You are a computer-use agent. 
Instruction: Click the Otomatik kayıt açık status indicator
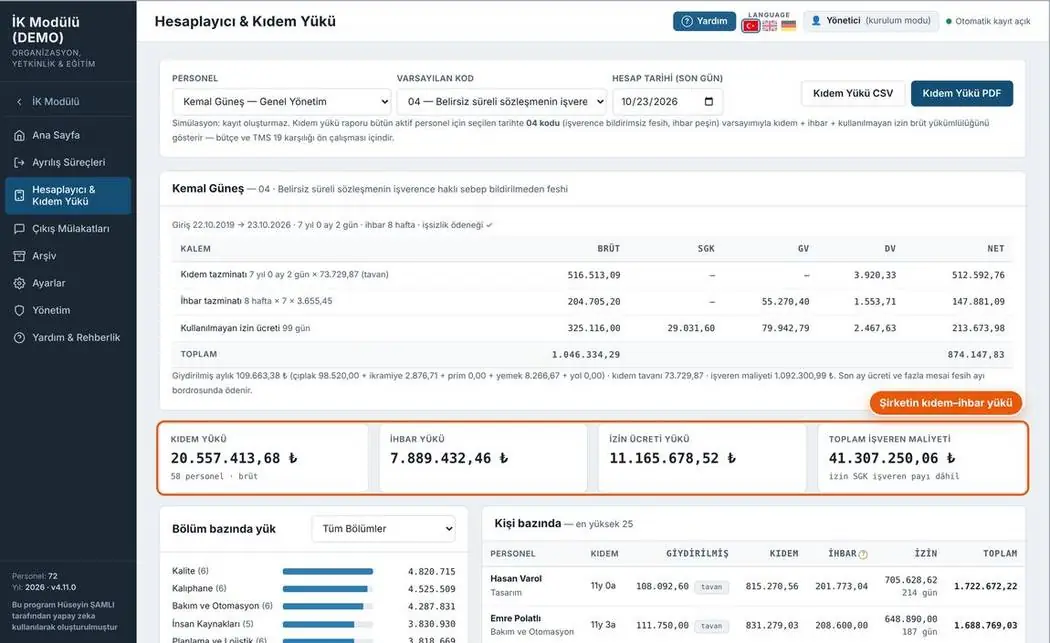[x=988, y=21]
